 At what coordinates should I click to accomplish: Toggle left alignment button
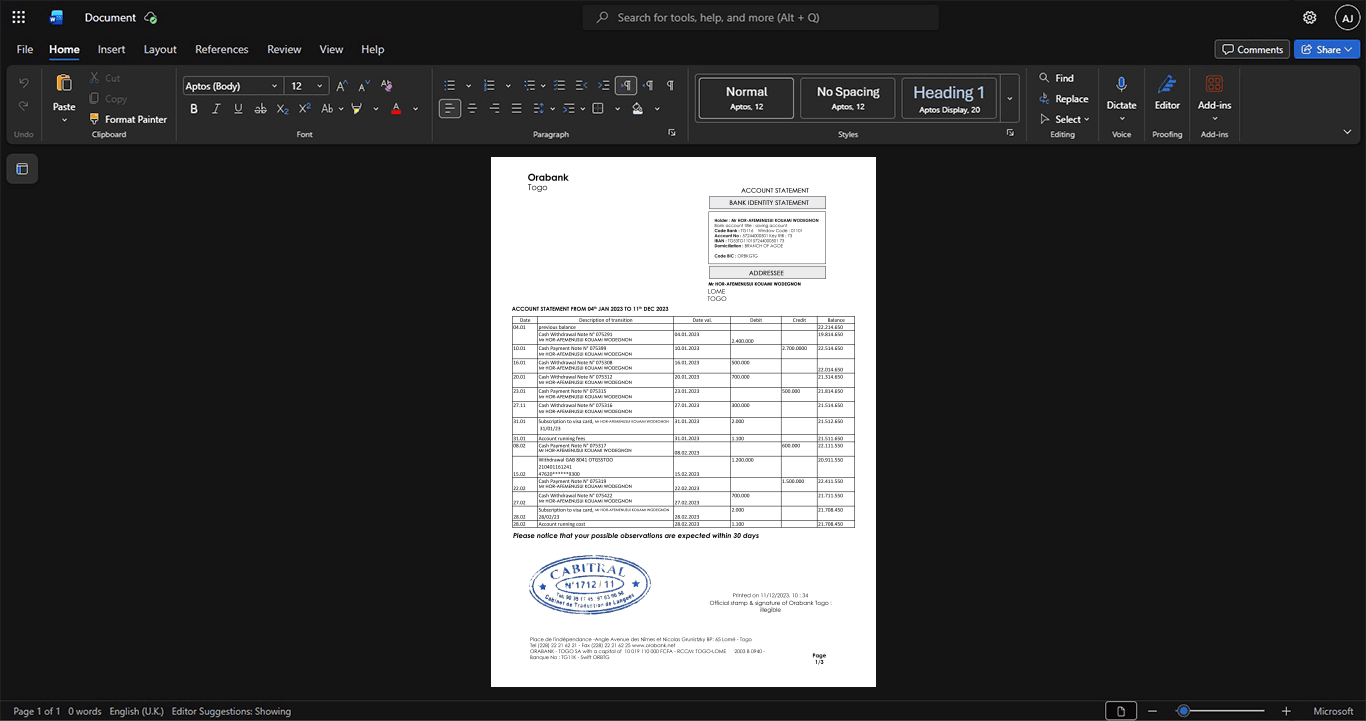click(x=450, y=108)
